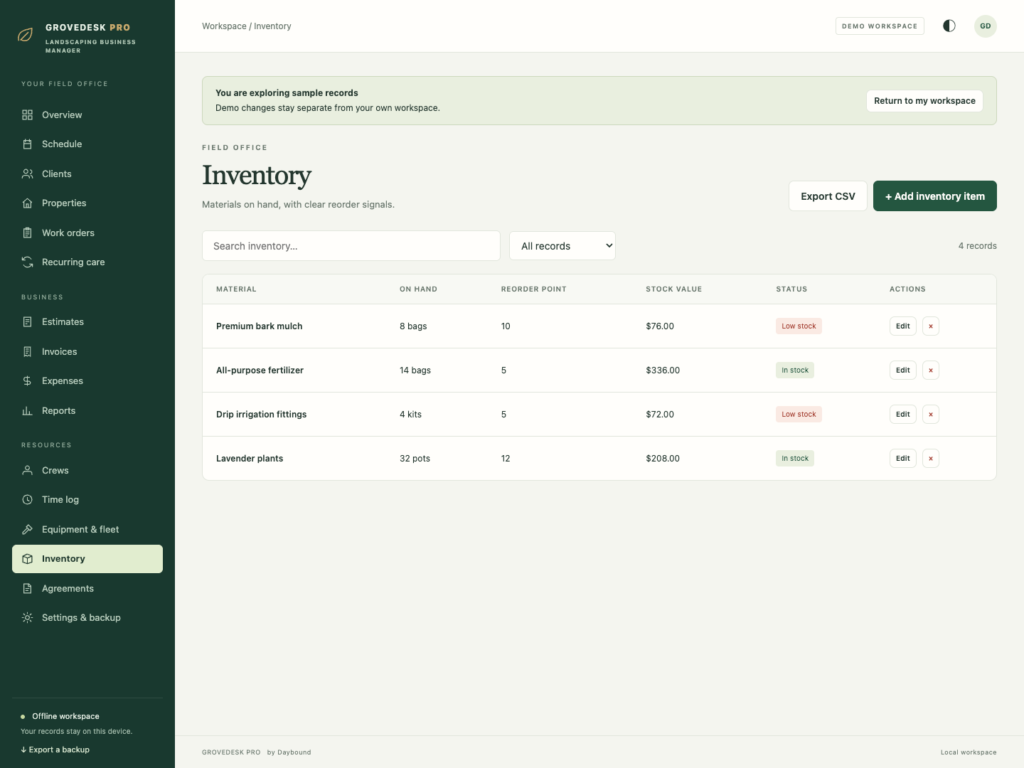This screenshot has width=1024, height=768.
Task: Click the 32 pots on-hand cell
Action: 415,458
